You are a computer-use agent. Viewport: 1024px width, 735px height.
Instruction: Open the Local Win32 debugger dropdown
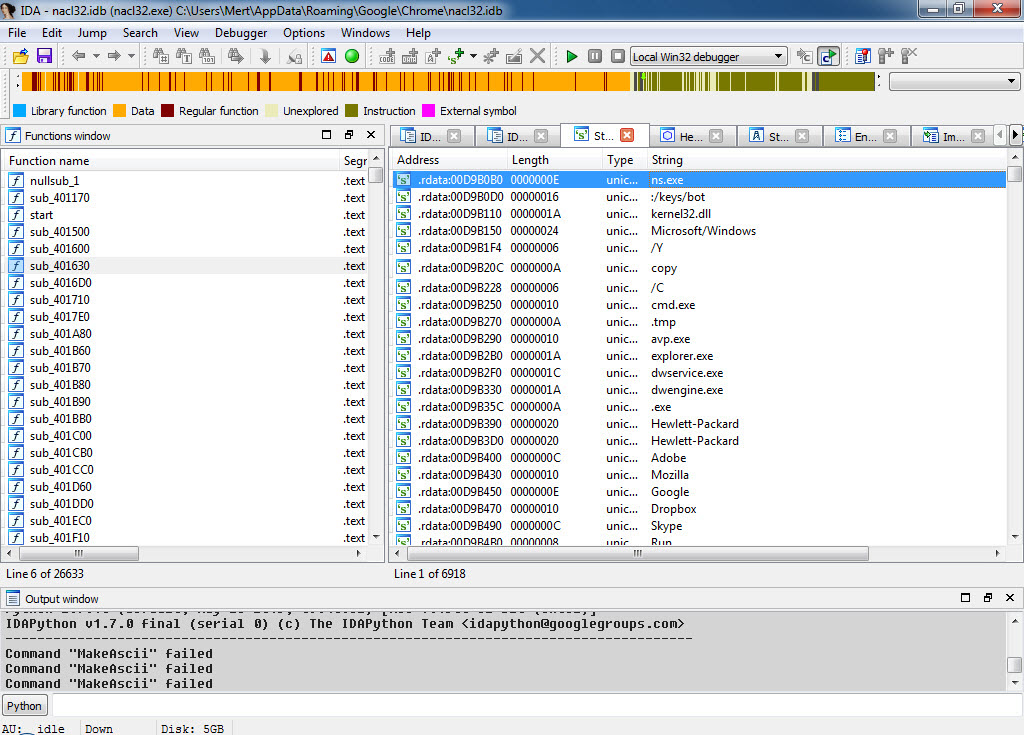tap(778, 56)
